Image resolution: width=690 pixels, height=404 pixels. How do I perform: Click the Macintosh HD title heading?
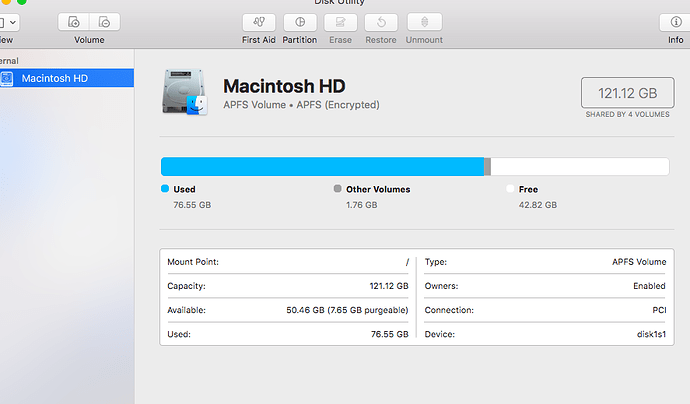pos(284,86)
